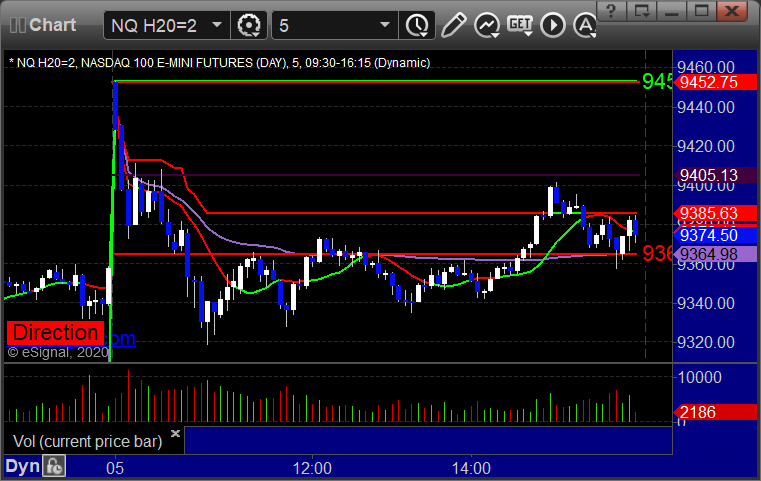Screen dimensions: 761x481
Task: Click the red 9385.63 price marker
Action: click(x=715, y=213)
